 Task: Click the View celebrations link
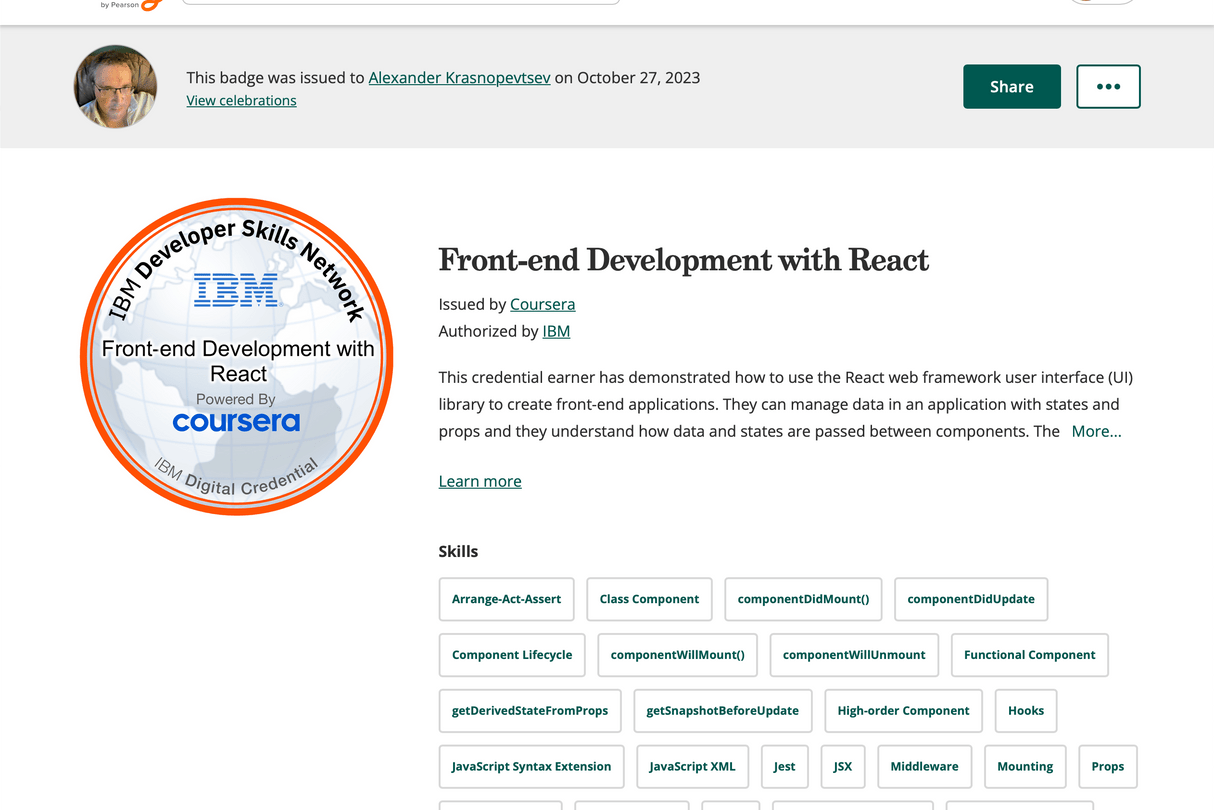click(x=241, y=100)
